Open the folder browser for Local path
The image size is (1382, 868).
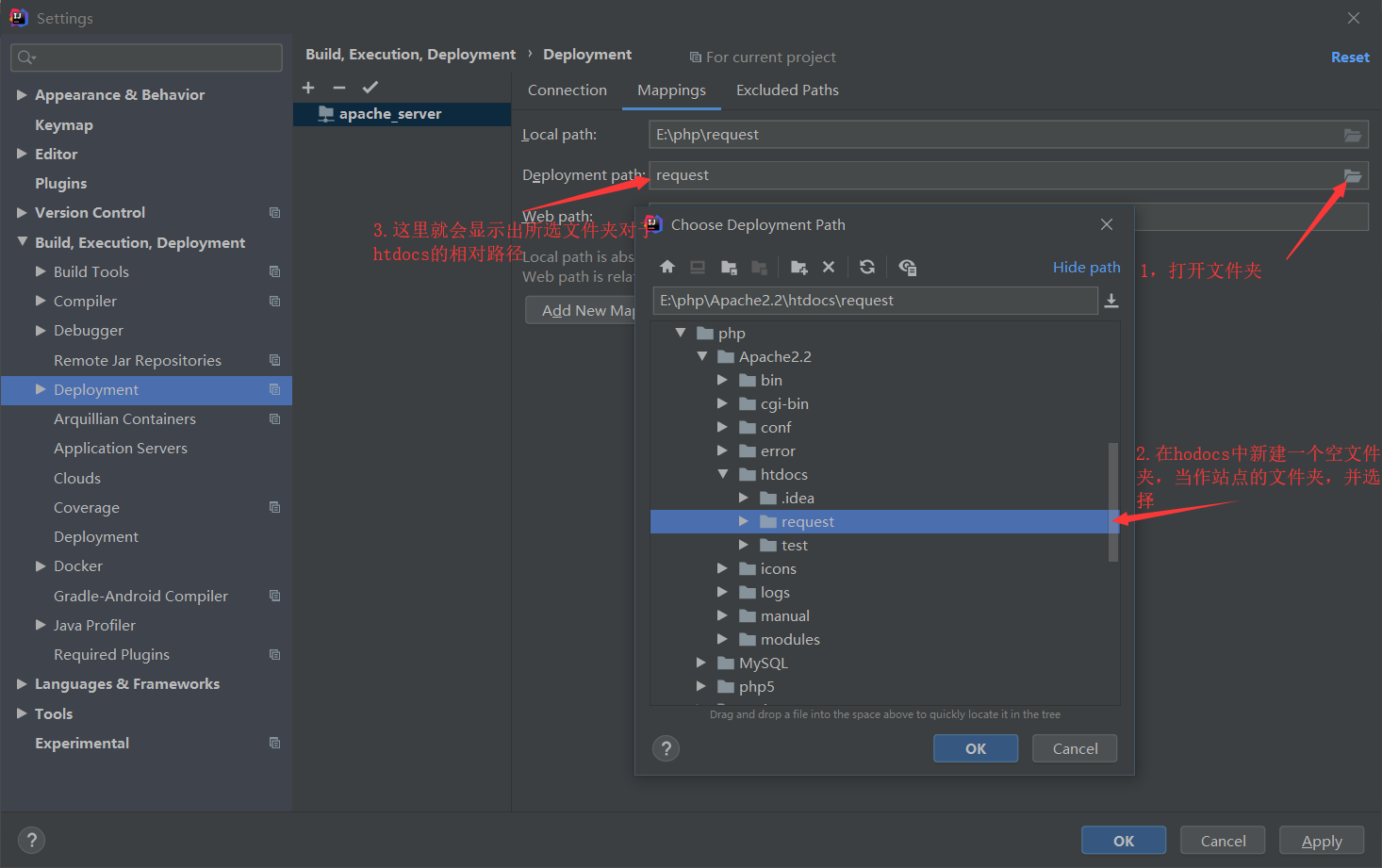click(x=1352, y=134)
